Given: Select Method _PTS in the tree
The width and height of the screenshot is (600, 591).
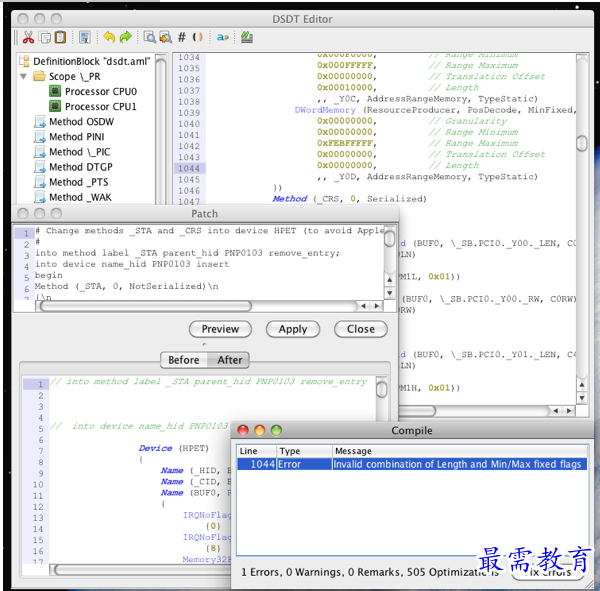Looking at the screenshot, I should (x=78, y=182).
